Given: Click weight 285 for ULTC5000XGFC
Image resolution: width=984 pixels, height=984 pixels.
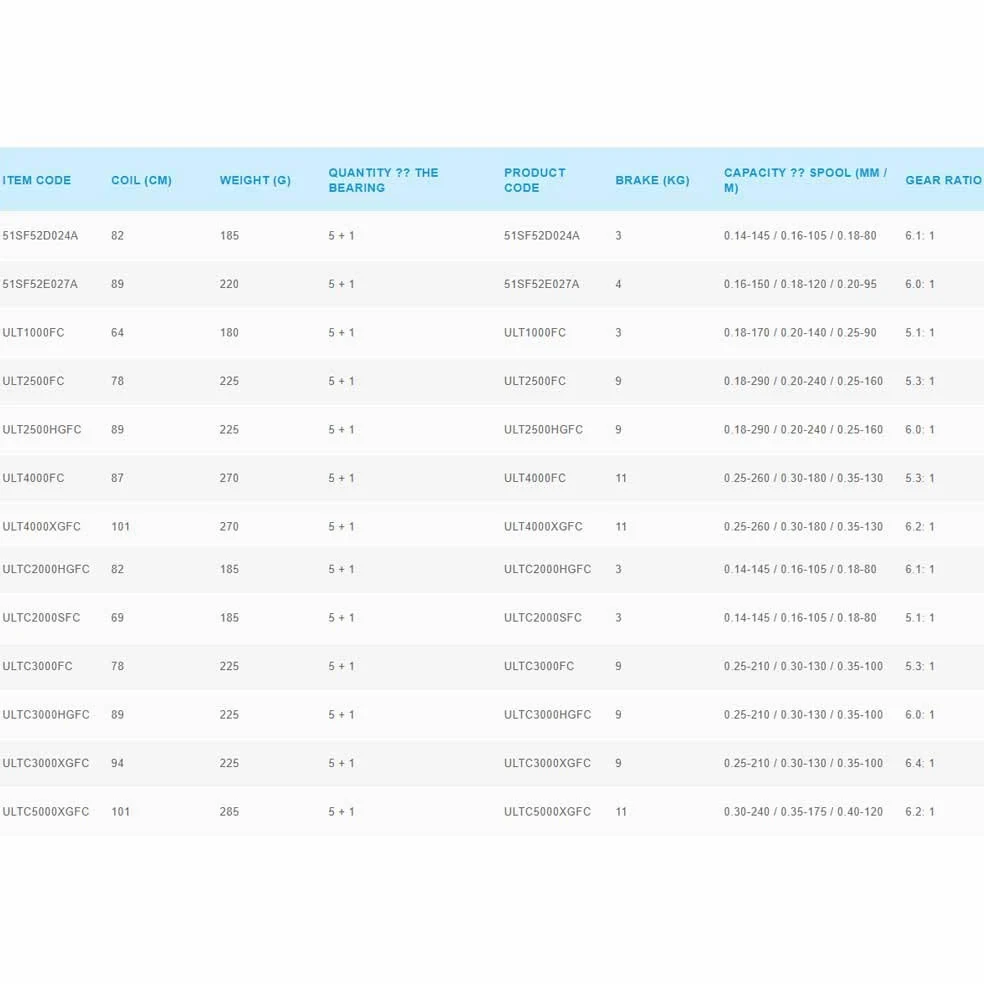Looking at the screenshot, I should click(229, 811).
